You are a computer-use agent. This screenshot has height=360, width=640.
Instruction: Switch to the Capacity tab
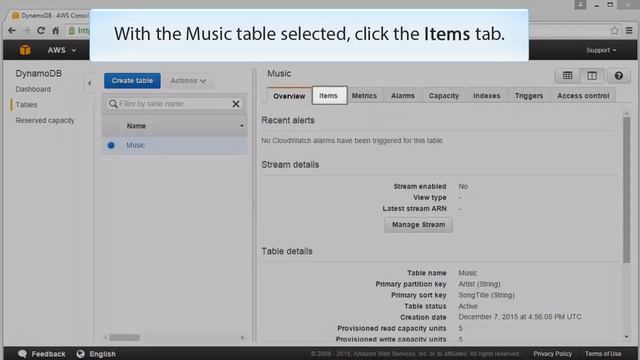pos(444,96)
